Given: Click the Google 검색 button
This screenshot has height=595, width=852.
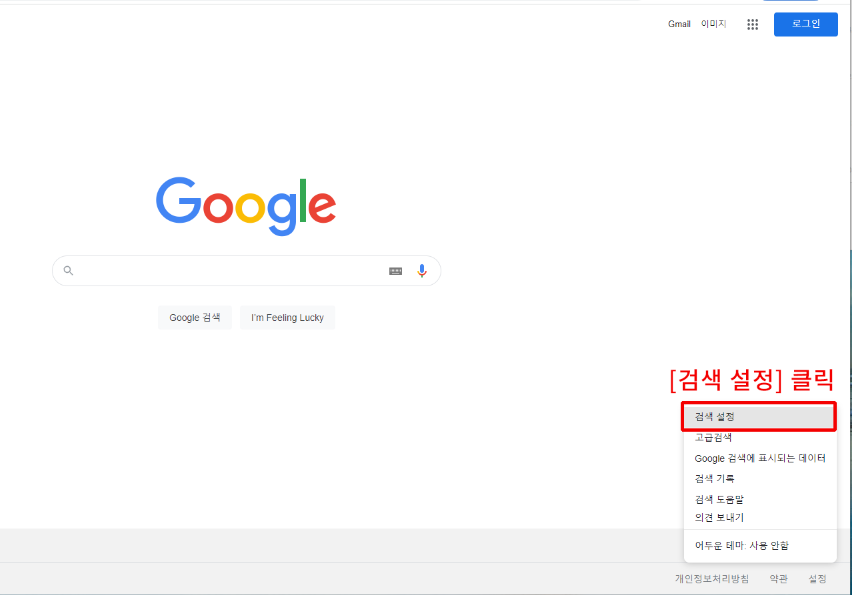Looking at the screenshot, I should click(x=195, y=317).
